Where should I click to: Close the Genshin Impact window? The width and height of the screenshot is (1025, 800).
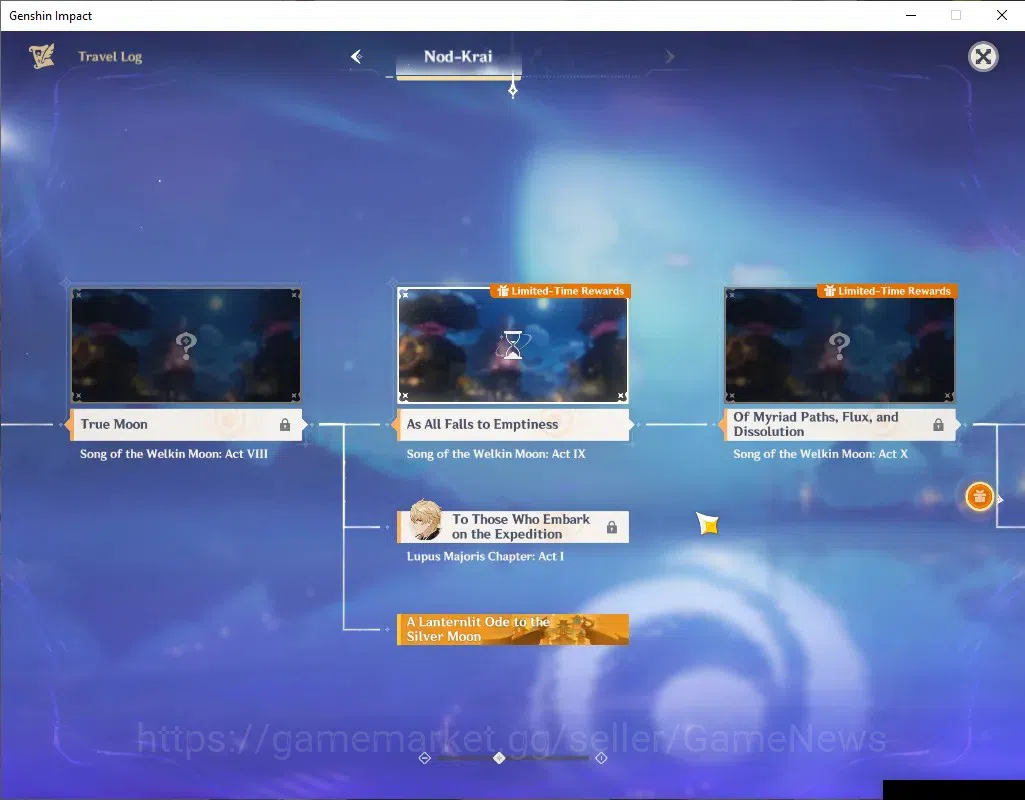pos(1001,15)
